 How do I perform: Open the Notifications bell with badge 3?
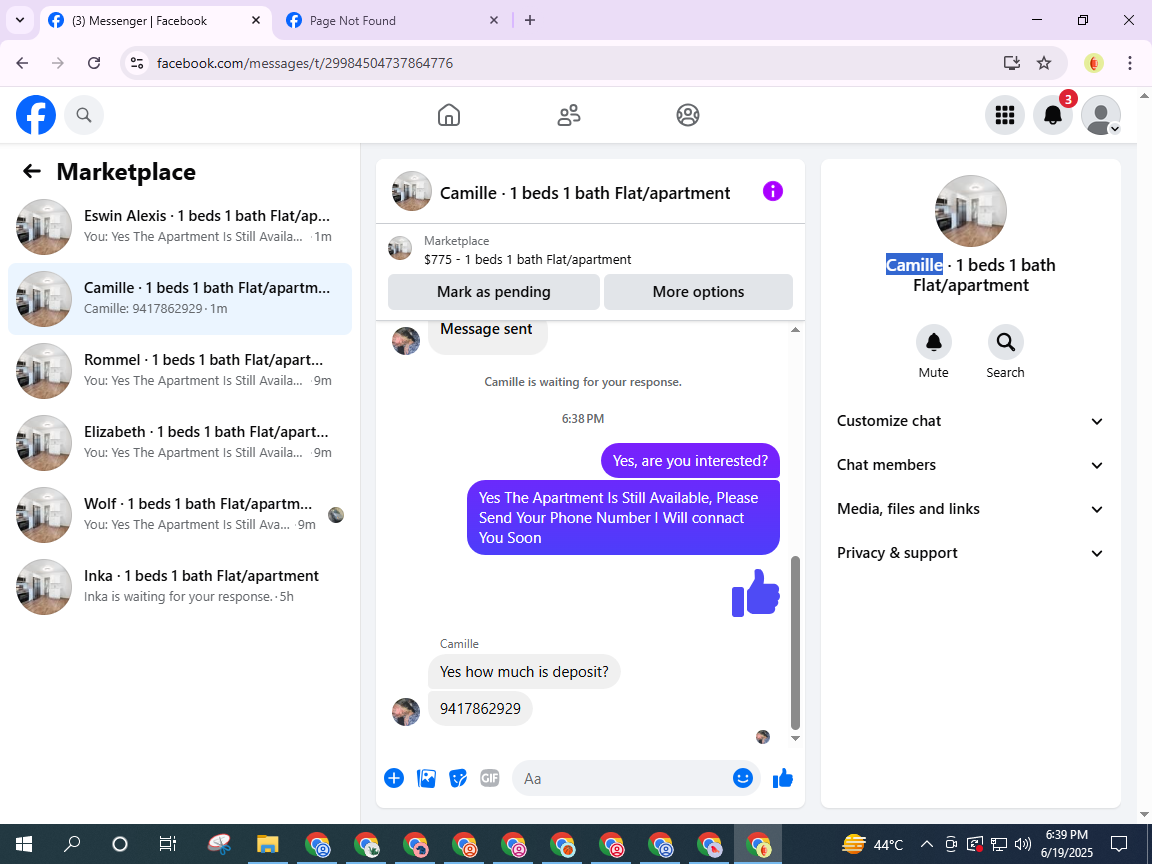tap(1053, 115)
